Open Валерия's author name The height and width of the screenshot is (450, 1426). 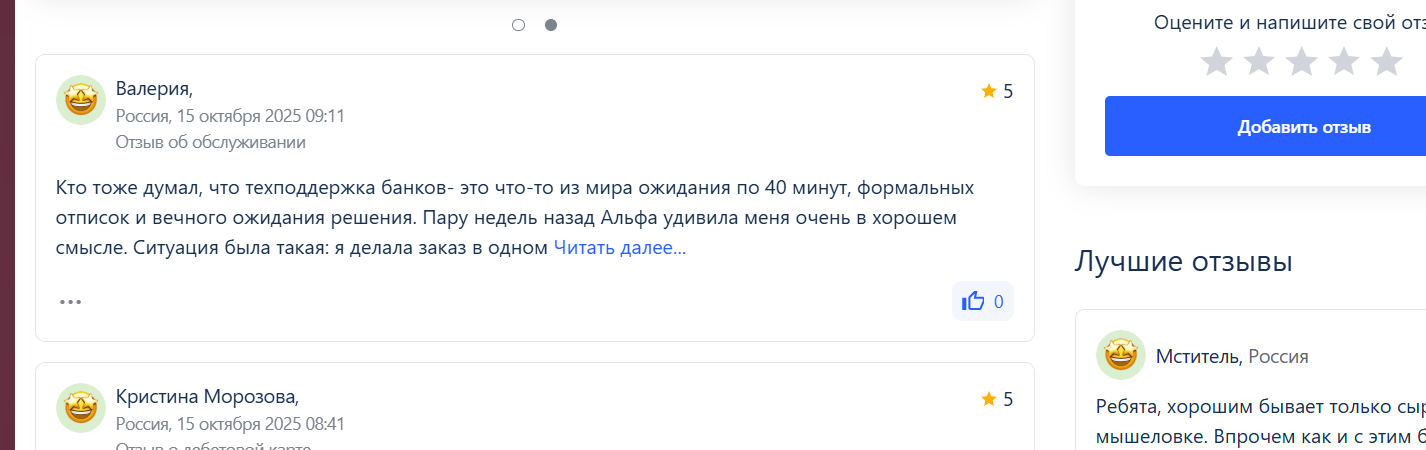point(153,88)
